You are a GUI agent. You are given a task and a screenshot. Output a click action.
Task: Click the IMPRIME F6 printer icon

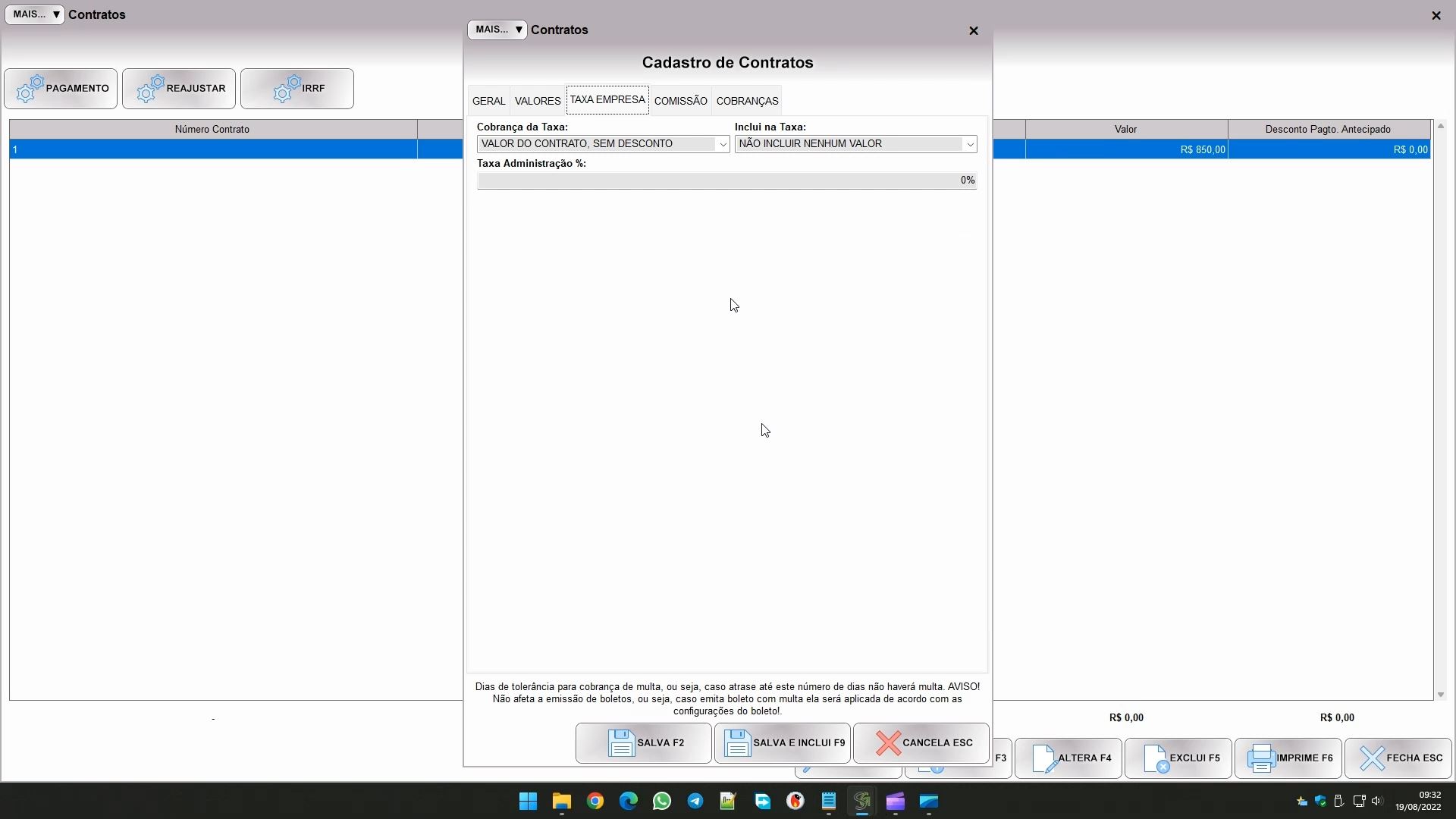[x=1261, y=758]
